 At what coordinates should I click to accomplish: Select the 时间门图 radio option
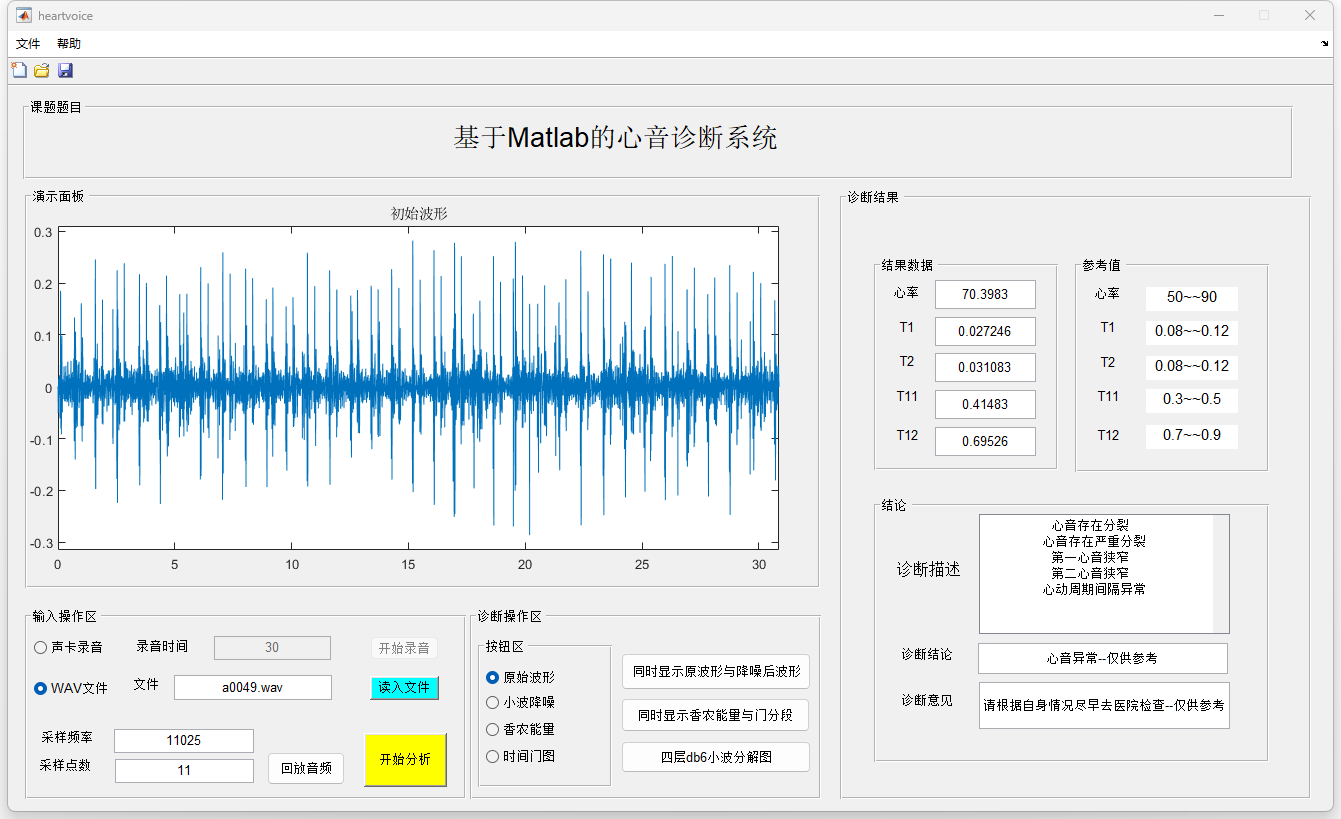pyautogui.click(x=492, y=757)
